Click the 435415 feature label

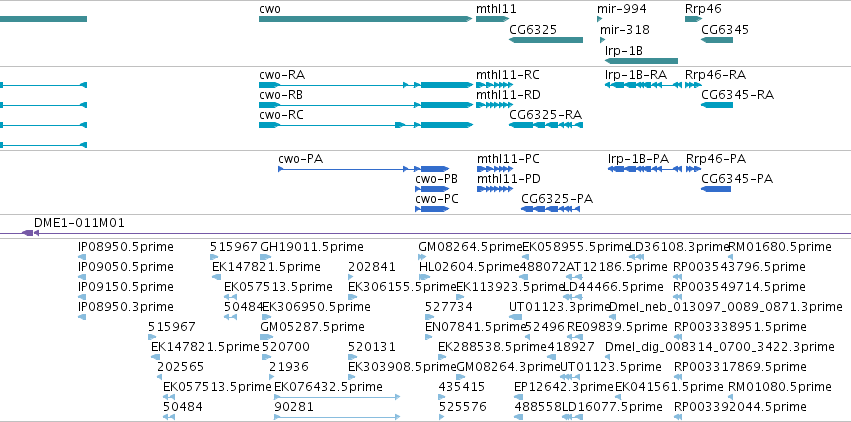pos(462,387)
